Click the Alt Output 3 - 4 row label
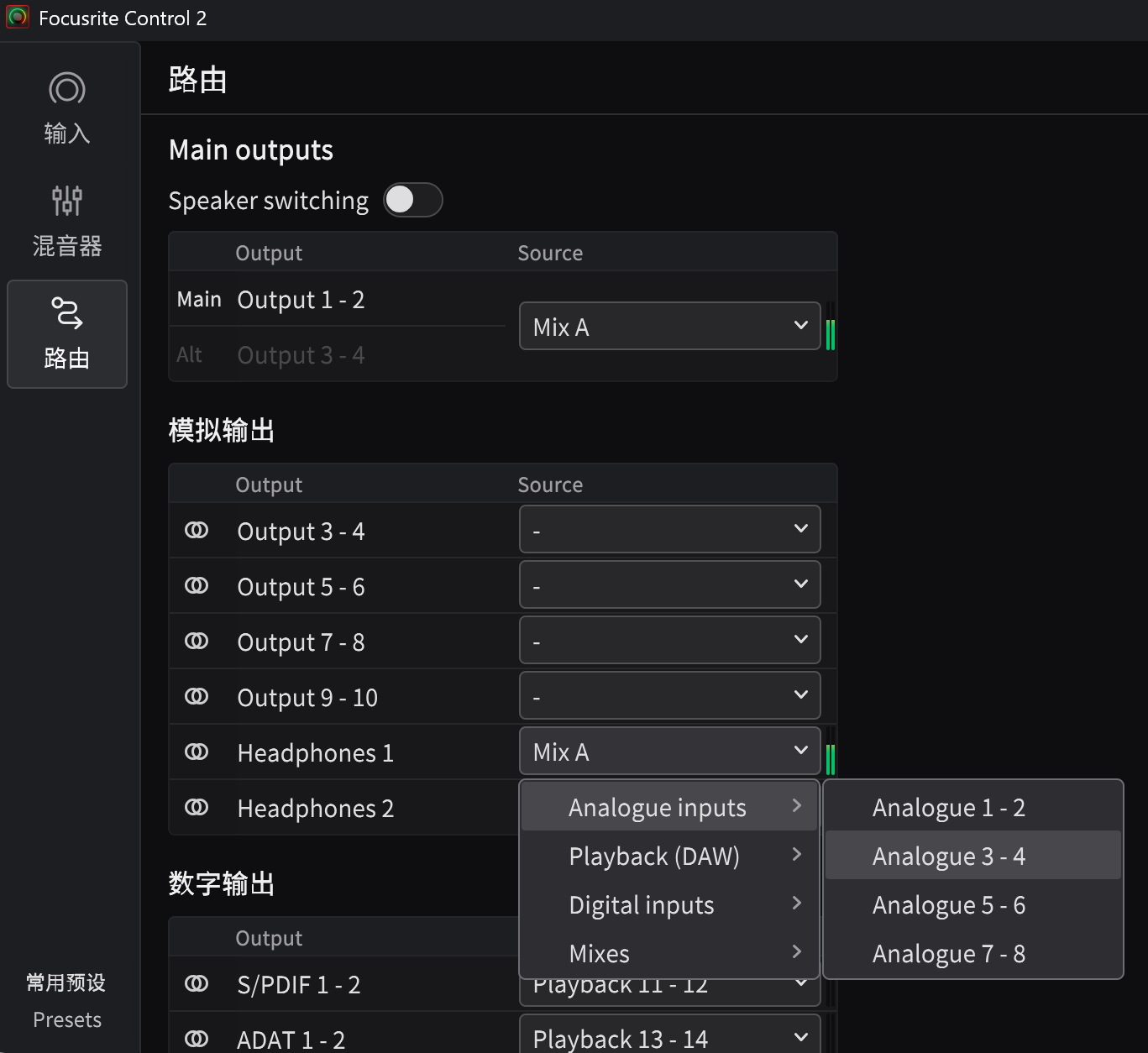The height and width of the screenshot is (1053, 1148). pyautogui.click(x=301, y=355)
